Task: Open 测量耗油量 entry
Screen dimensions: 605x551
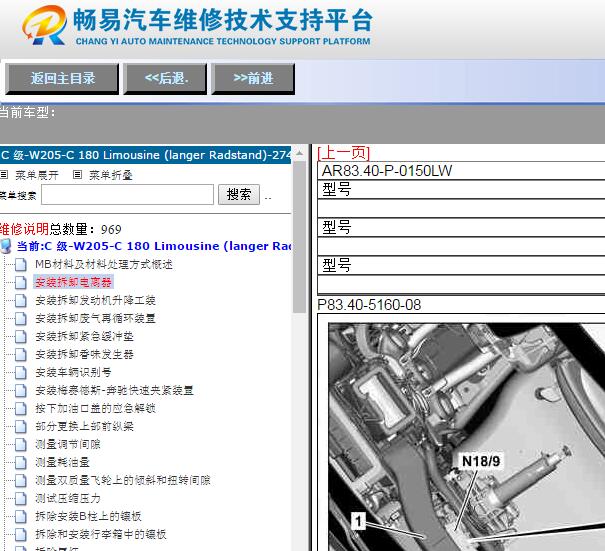Action: [x=63, y=462]
